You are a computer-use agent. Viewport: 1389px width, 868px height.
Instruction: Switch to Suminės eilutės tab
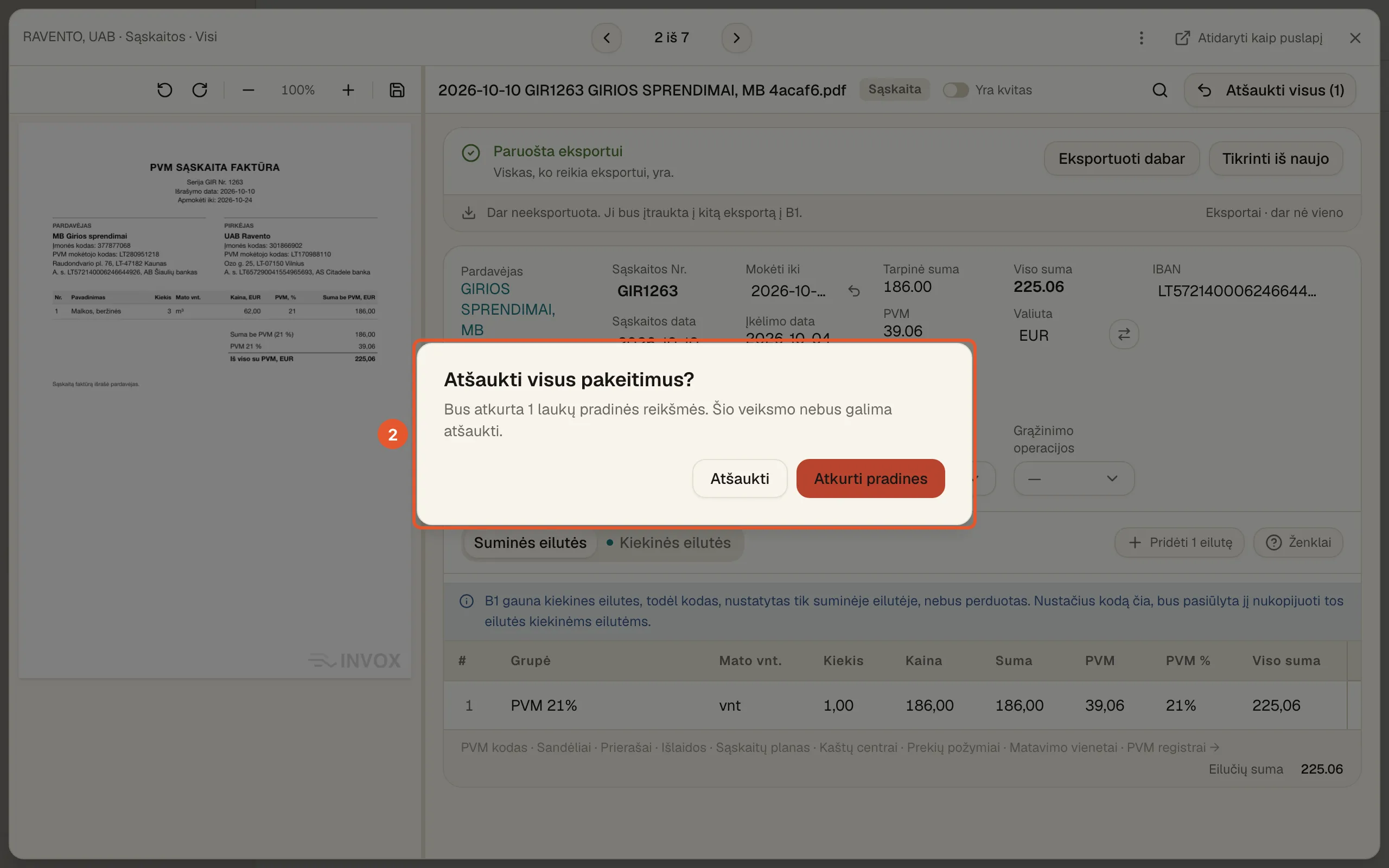point(530,542)
